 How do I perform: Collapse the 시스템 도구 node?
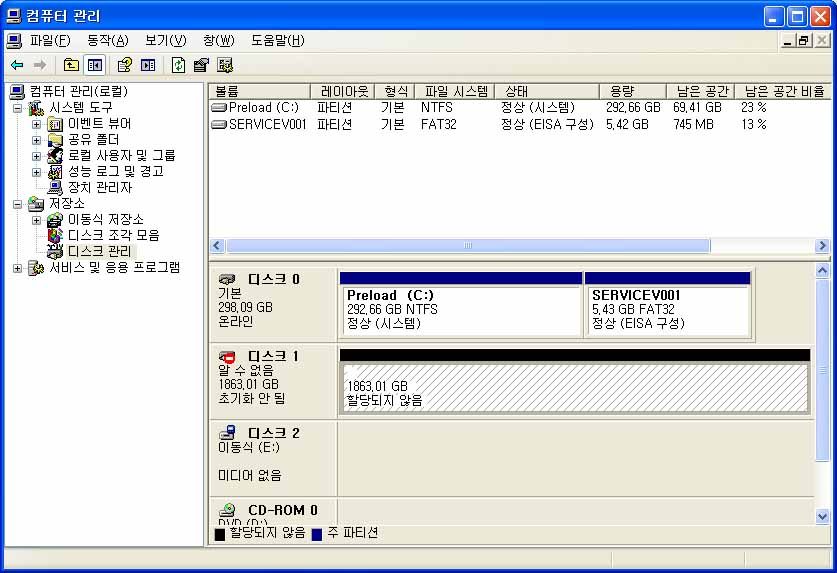click(18, 108)
